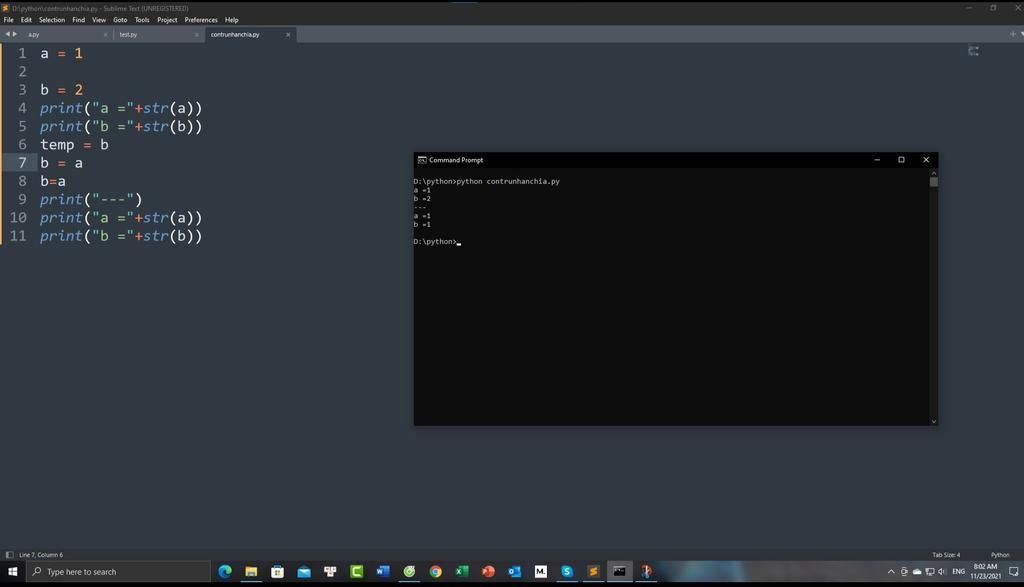Close the a.py tab
This screenshot has width=1024, height=587.
pos(105,35)
